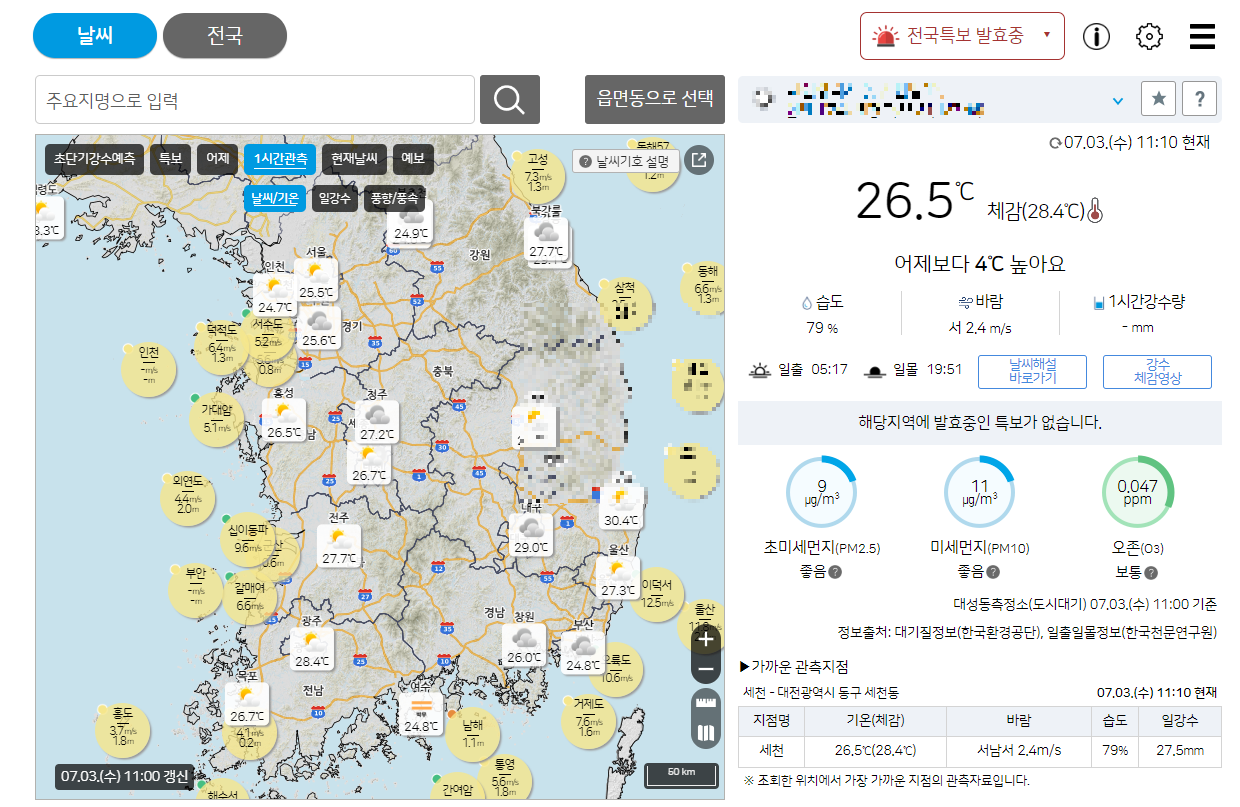Click Changwon weather marker 26.0℃
The image size is (1240, 807).
pyautogui.click(x=524, y=645)
